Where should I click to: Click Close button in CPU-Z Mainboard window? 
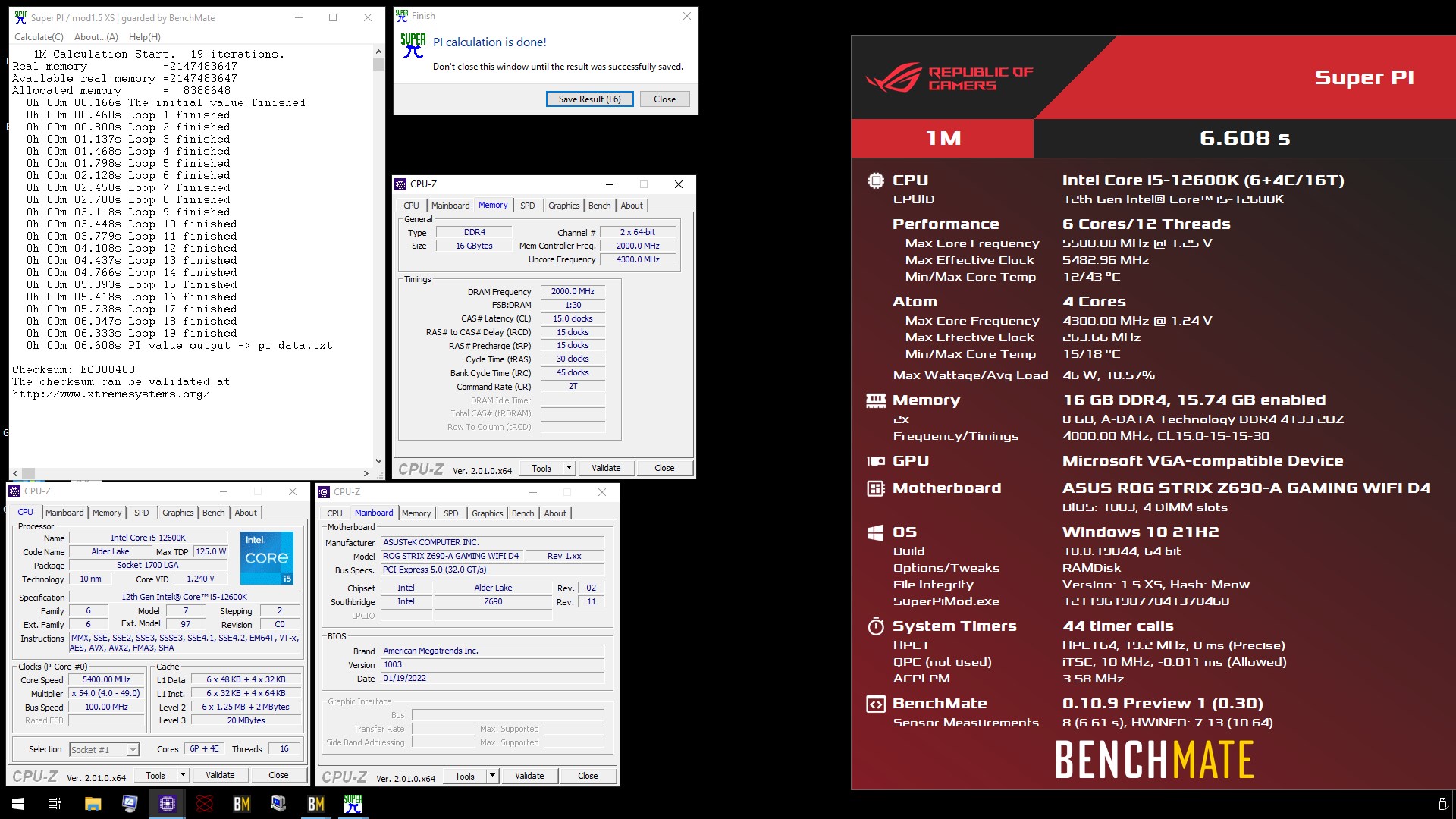588,776
